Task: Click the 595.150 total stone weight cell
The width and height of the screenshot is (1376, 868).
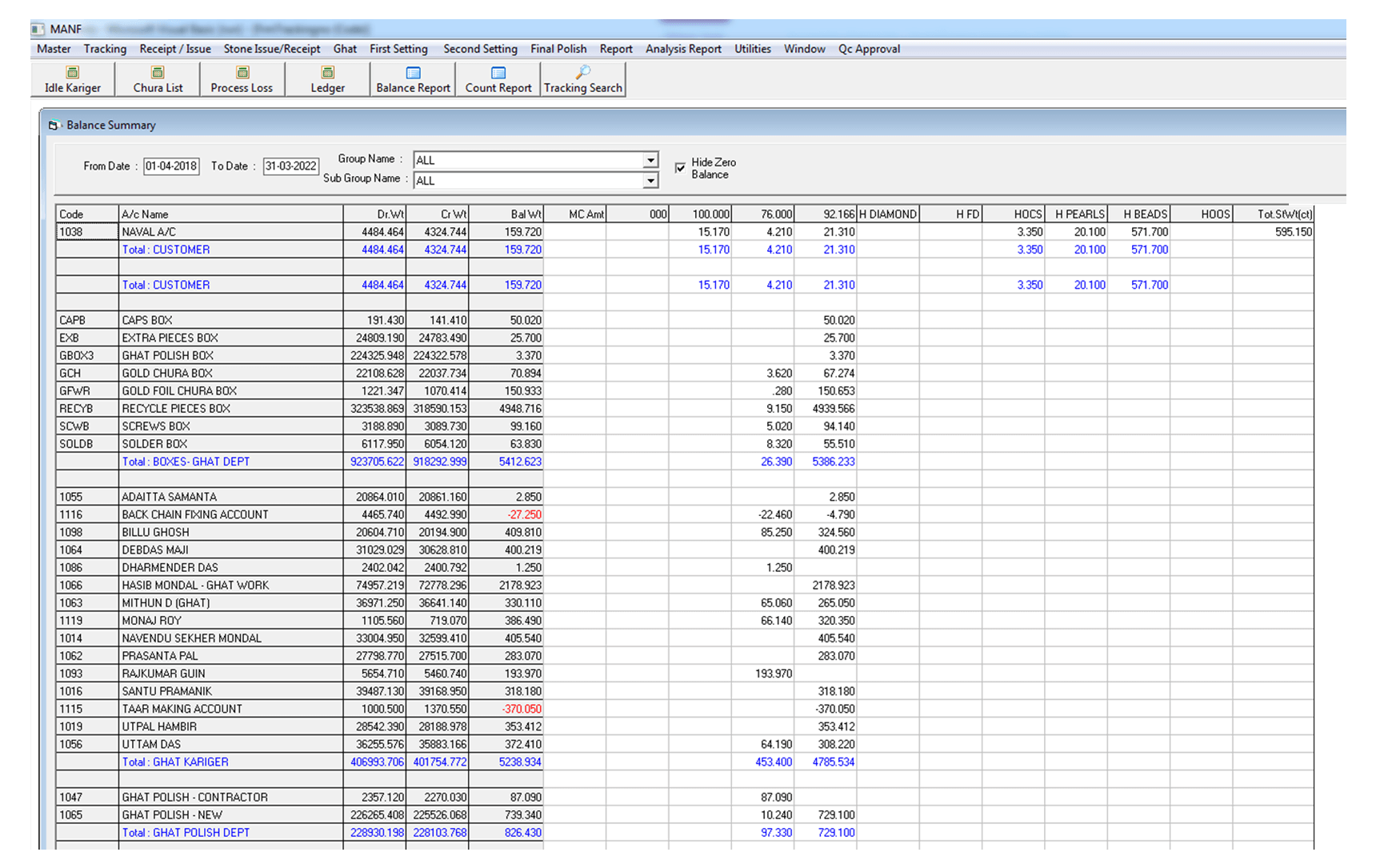Action: coord(1274,232)
